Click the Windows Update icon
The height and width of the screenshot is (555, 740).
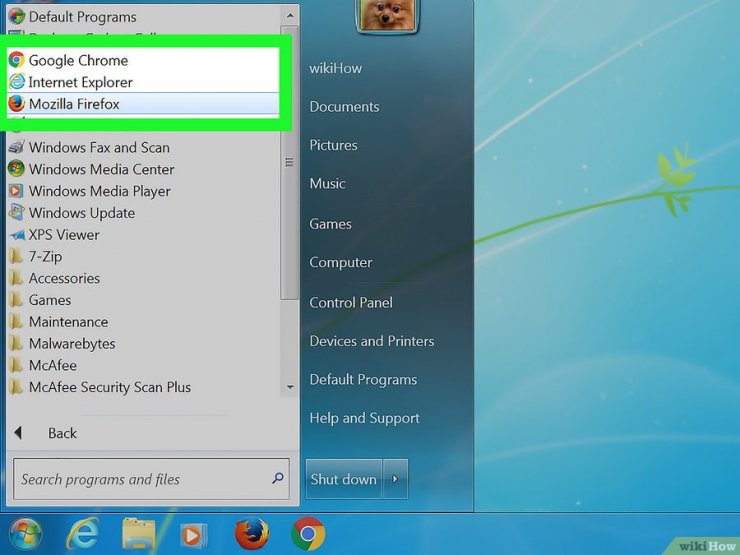pyautogui.click(x=17, y=212)
